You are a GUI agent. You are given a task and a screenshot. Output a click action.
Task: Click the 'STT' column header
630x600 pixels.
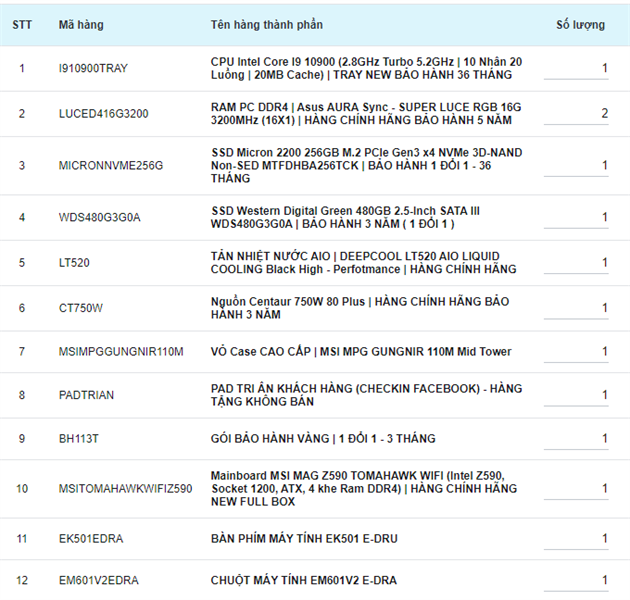click(x=22, y=24)
